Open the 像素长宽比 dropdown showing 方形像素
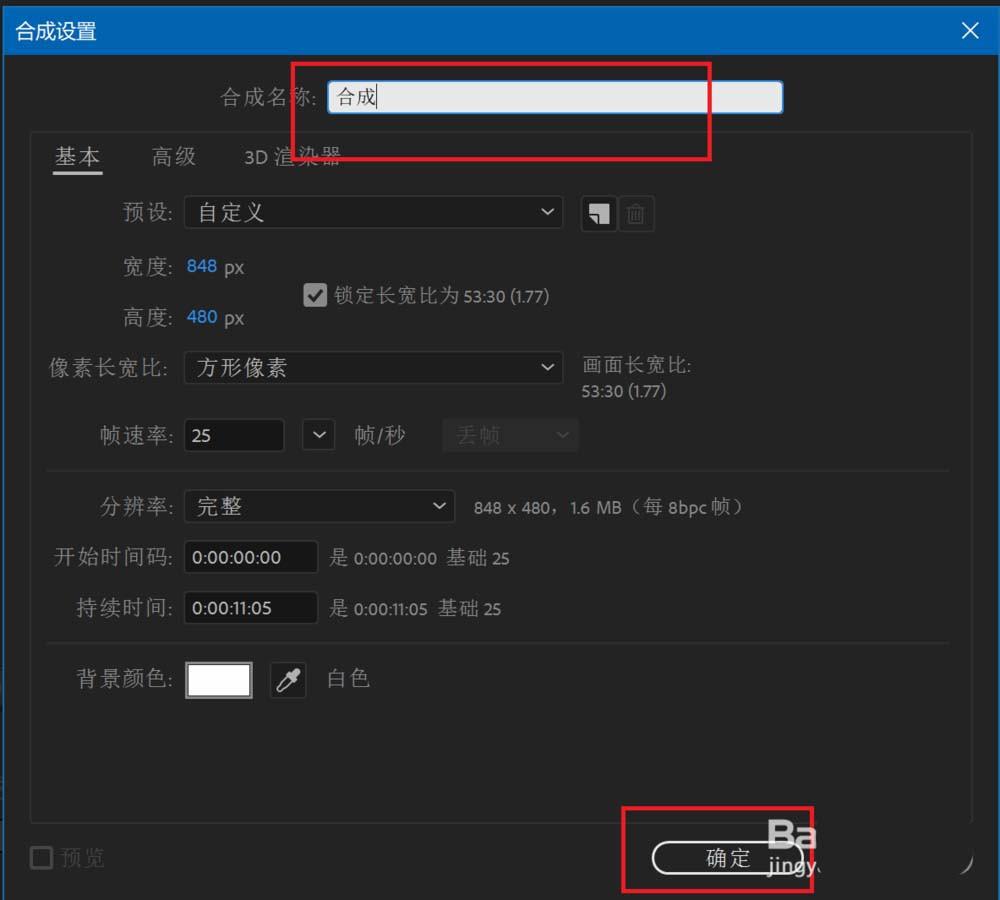 pos(373,367)
